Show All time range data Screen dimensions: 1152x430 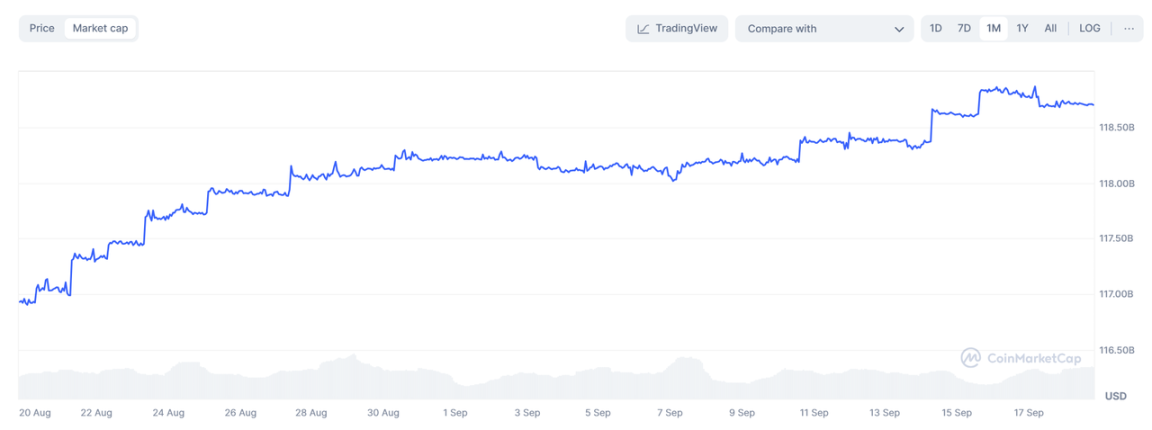pos(1050,29)
